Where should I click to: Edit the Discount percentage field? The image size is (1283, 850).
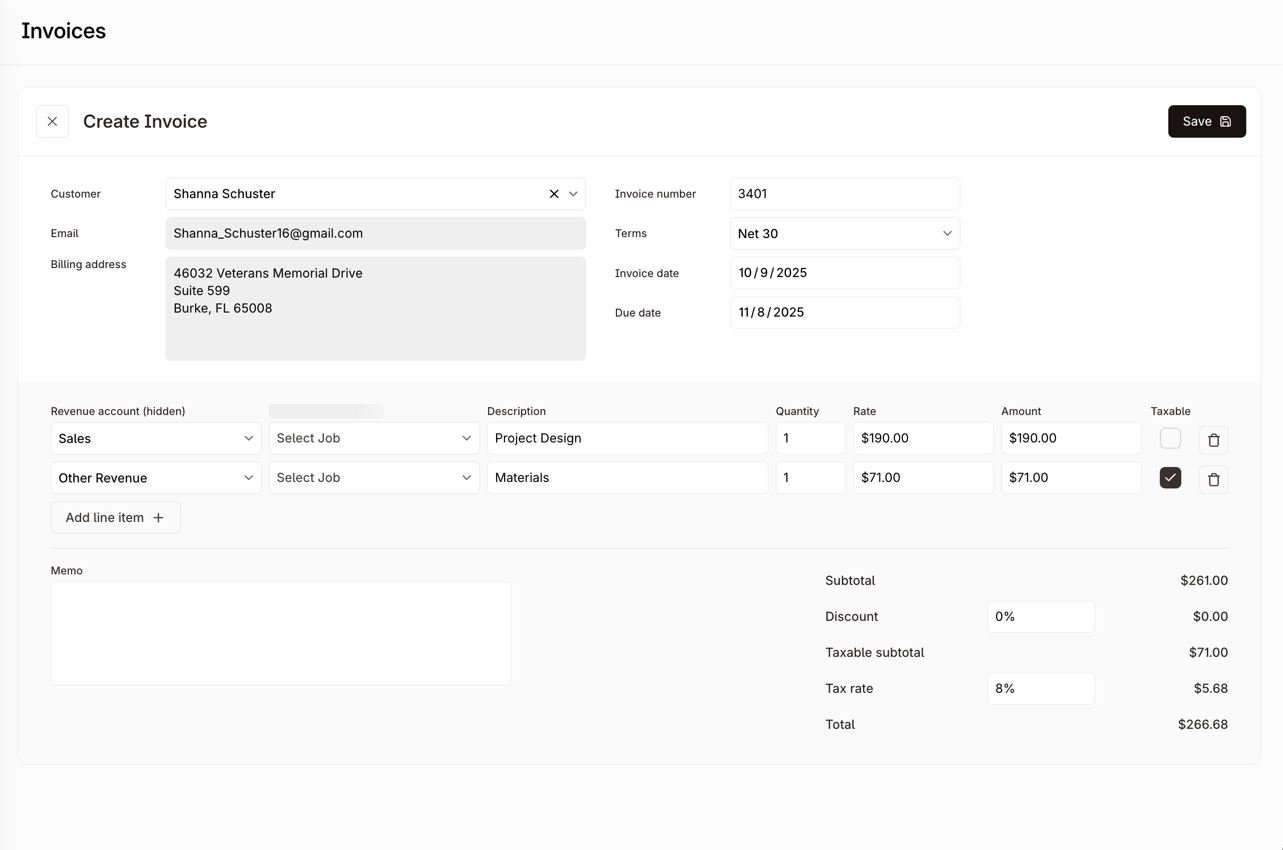click(1040, 616)
